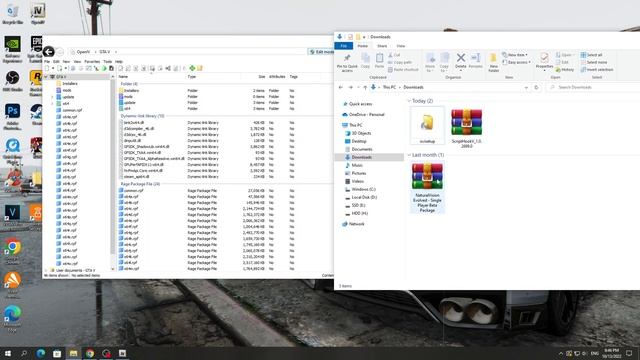Open the File tab in Explorer ribbon
Viewport: 640px width, 360px height.
344,46
